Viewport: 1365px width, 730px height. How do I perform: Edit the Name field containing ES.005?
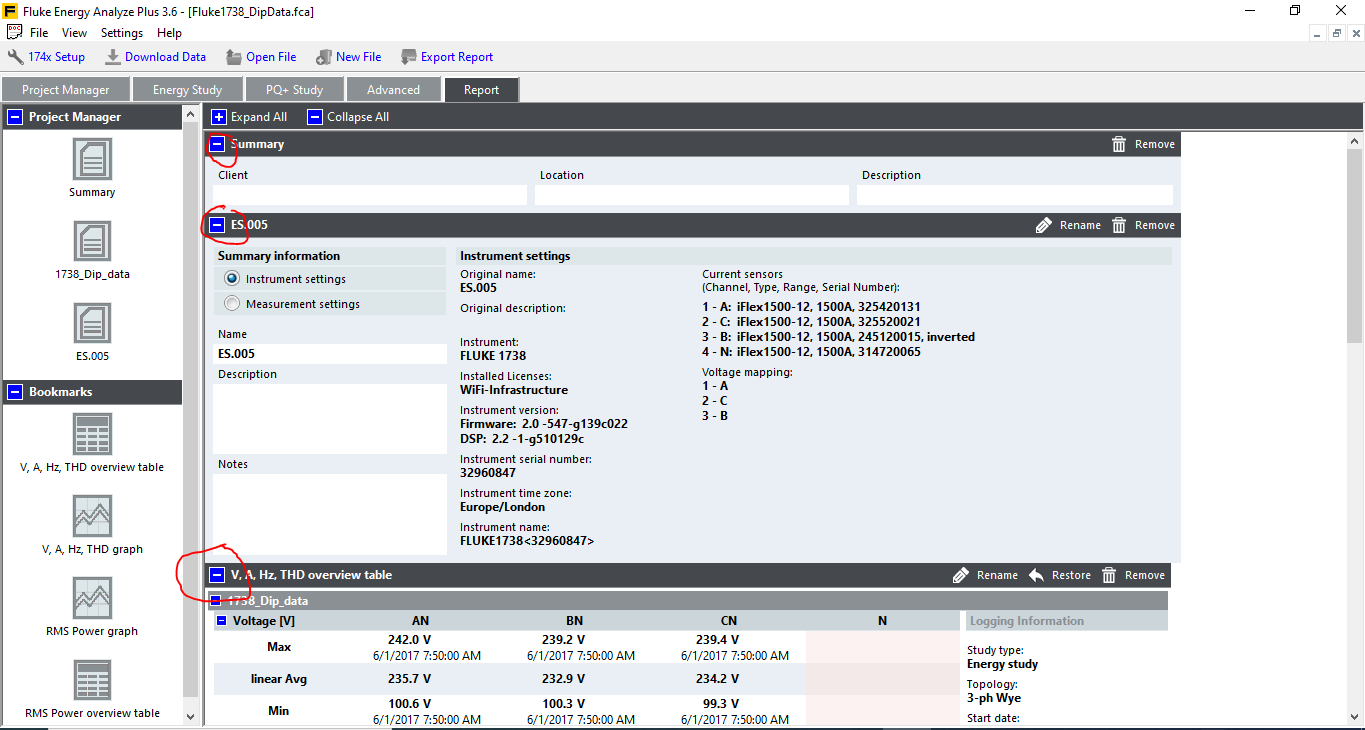(330, 354)
